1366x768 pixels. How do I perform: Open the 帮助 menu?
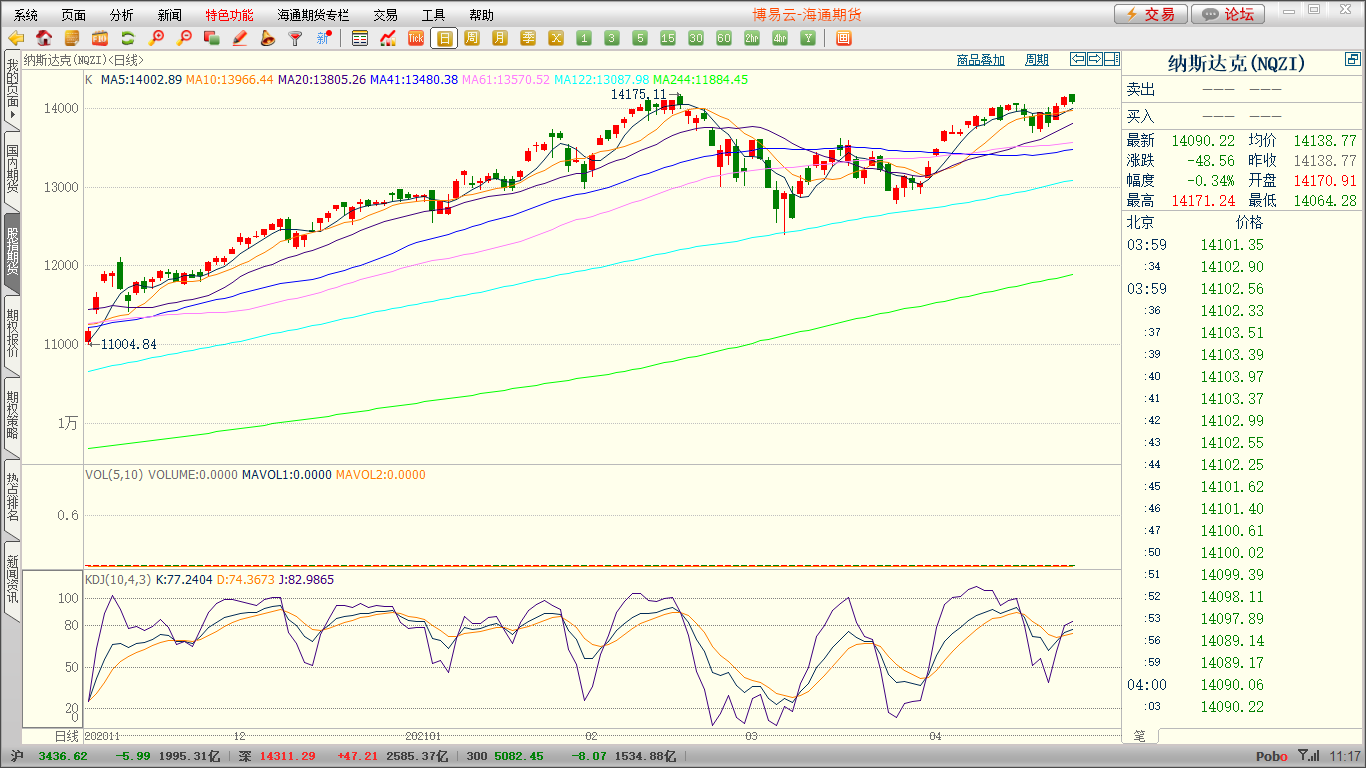[482, 15]
